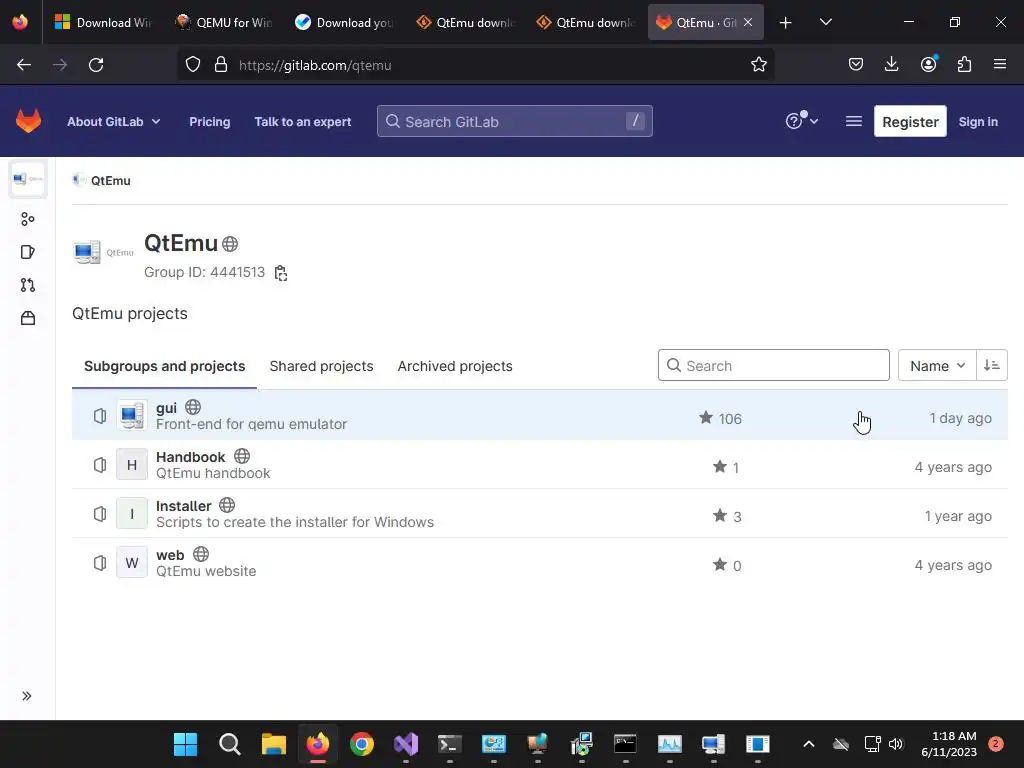Click the Sign in link

(978, 122)
